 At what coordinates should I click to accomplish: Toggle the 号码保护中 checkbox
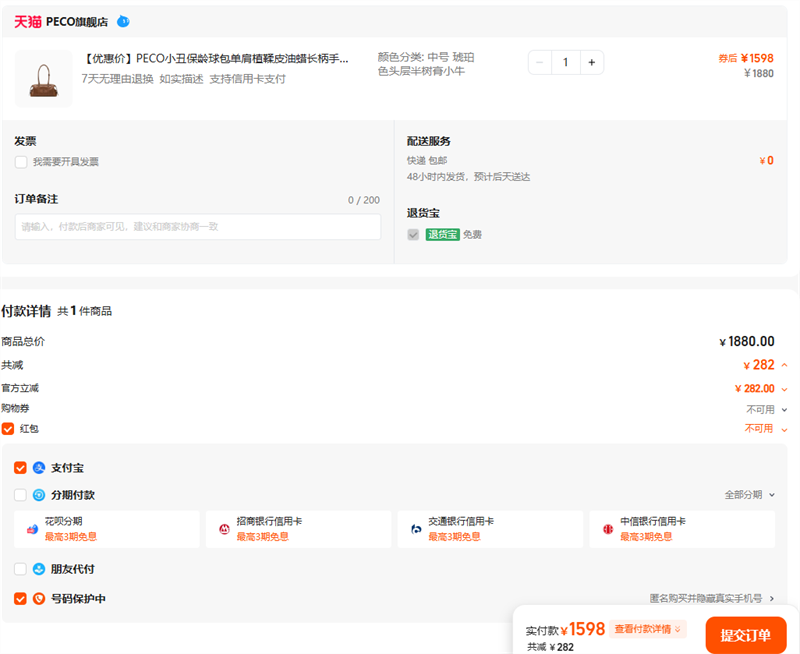point(21,599)
